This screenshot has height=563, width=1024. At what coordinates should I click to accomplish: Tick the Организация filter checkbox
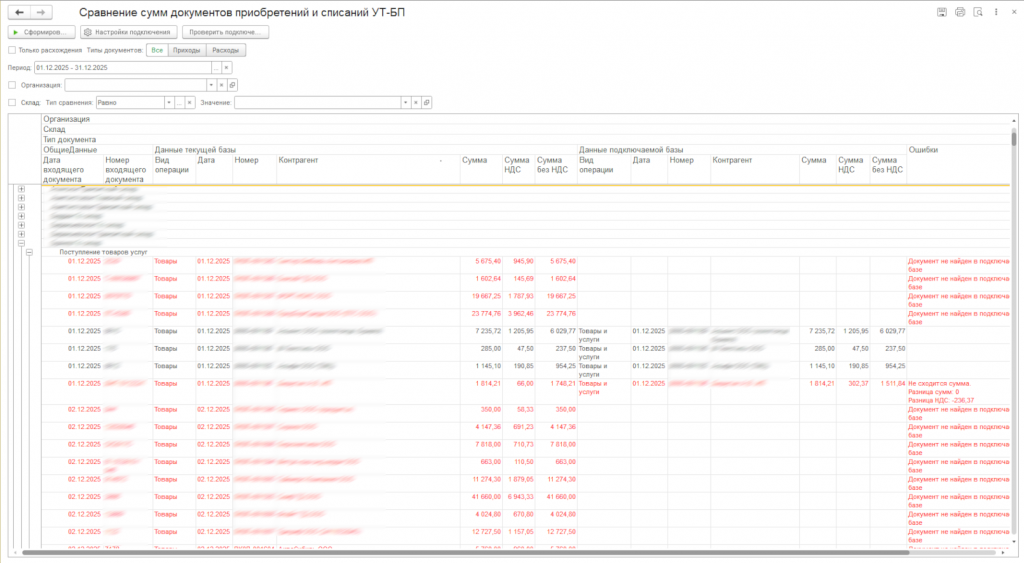12,85
